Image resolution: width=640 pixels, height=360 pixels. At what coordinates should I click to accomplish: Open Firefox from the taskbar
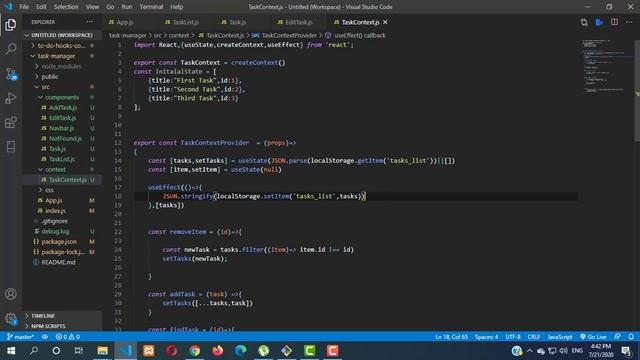[218, 351]
